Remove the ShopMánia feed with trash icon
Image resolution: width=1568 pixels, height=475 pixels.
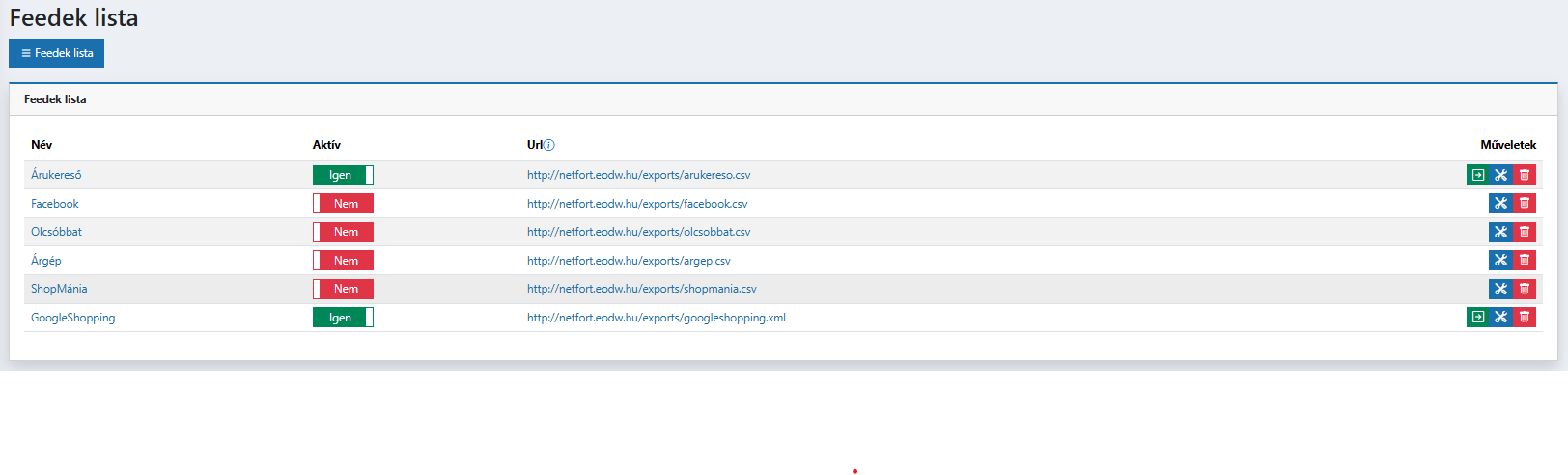[x=1525, y=289]
